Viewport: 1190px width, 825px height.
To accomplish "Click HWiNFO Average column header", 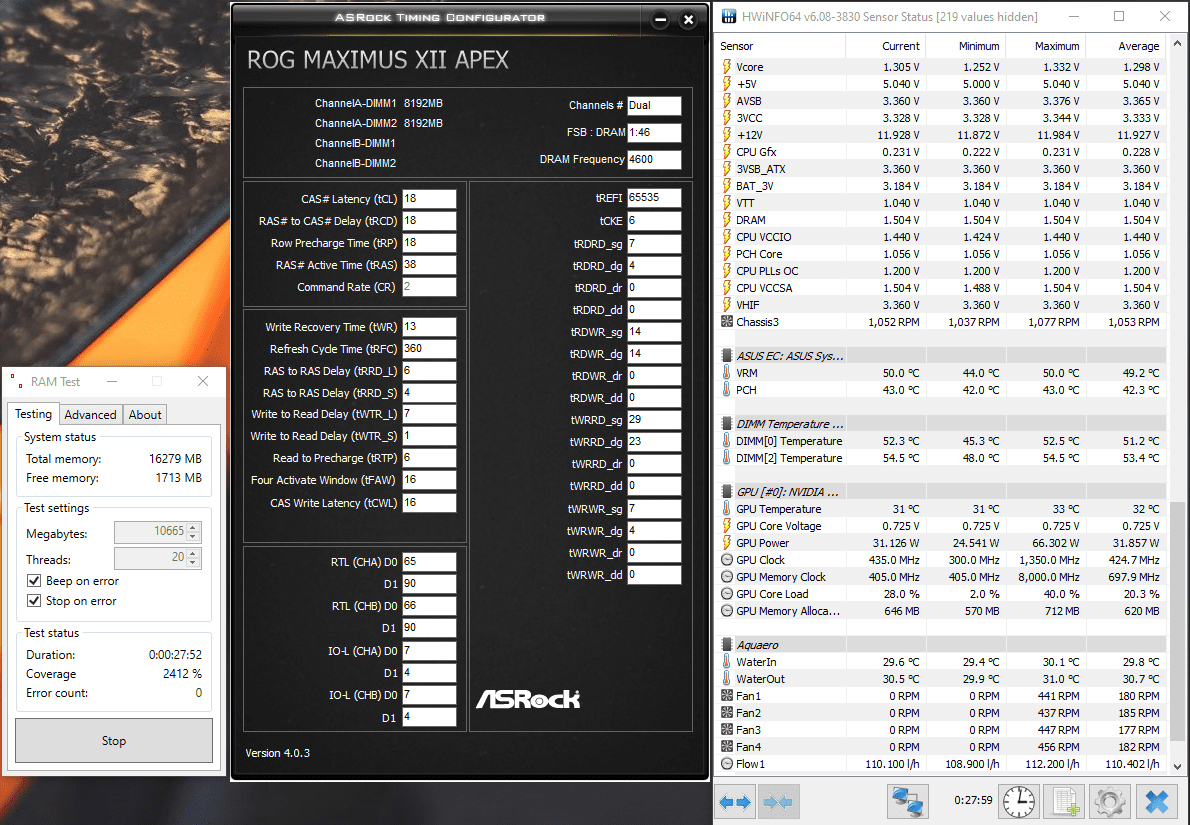I will (1126, 46).
